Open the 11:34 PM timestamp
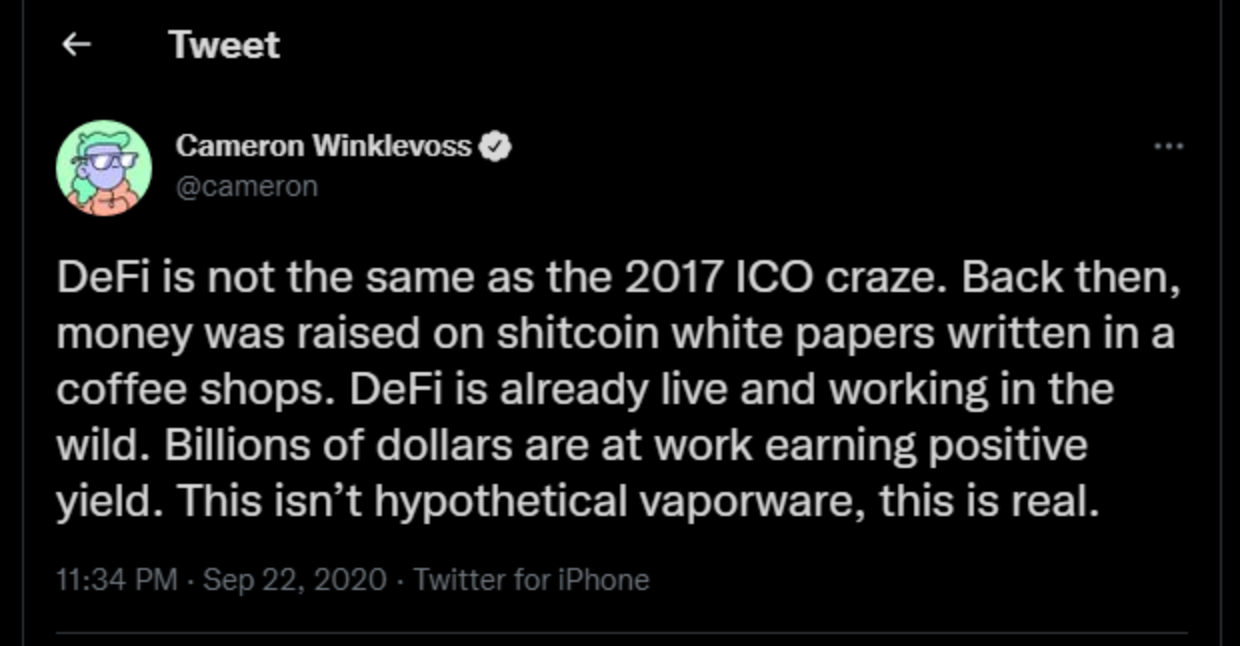 pos(118,579)
